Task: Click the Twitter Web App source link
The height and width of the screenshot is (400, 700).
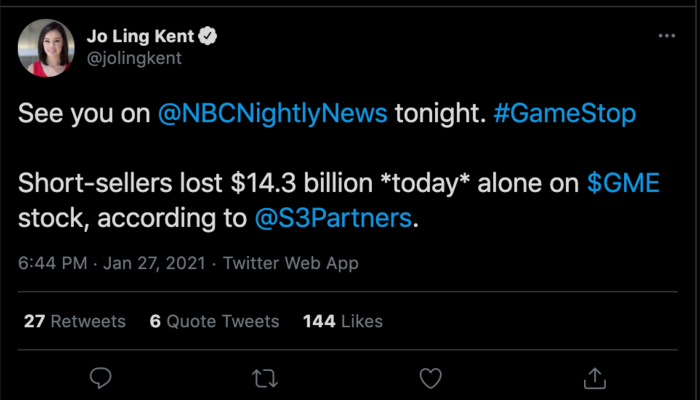Action: (x=290, y=264)
